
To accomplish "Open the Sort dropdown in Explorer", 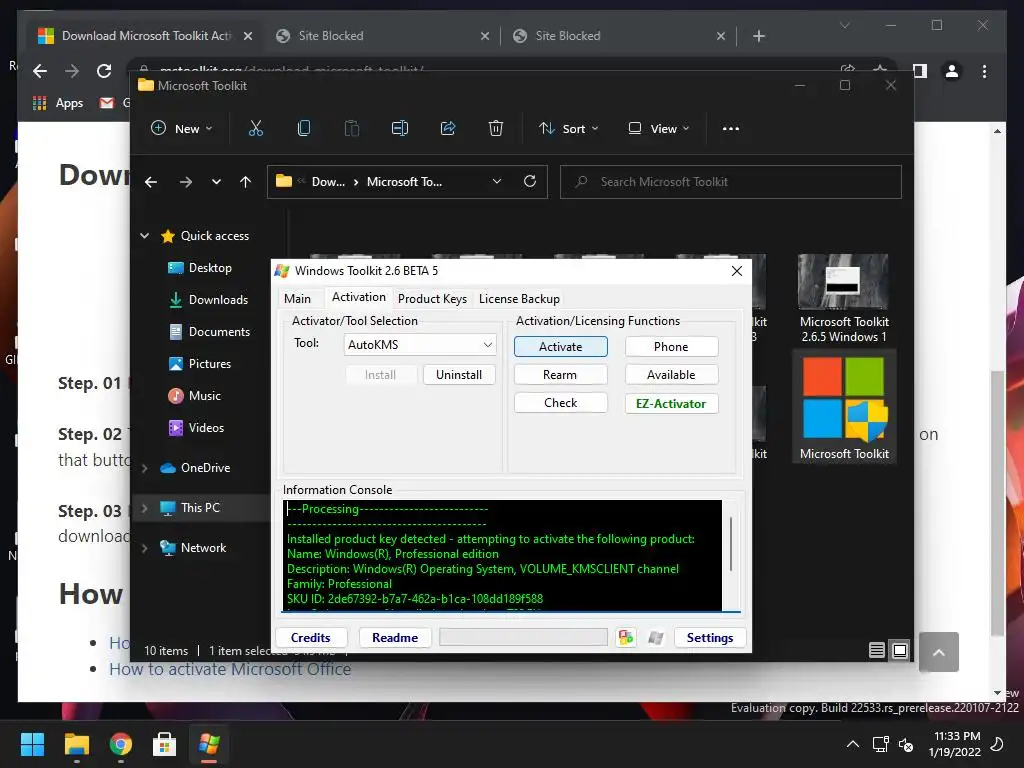I will [568, 129].
